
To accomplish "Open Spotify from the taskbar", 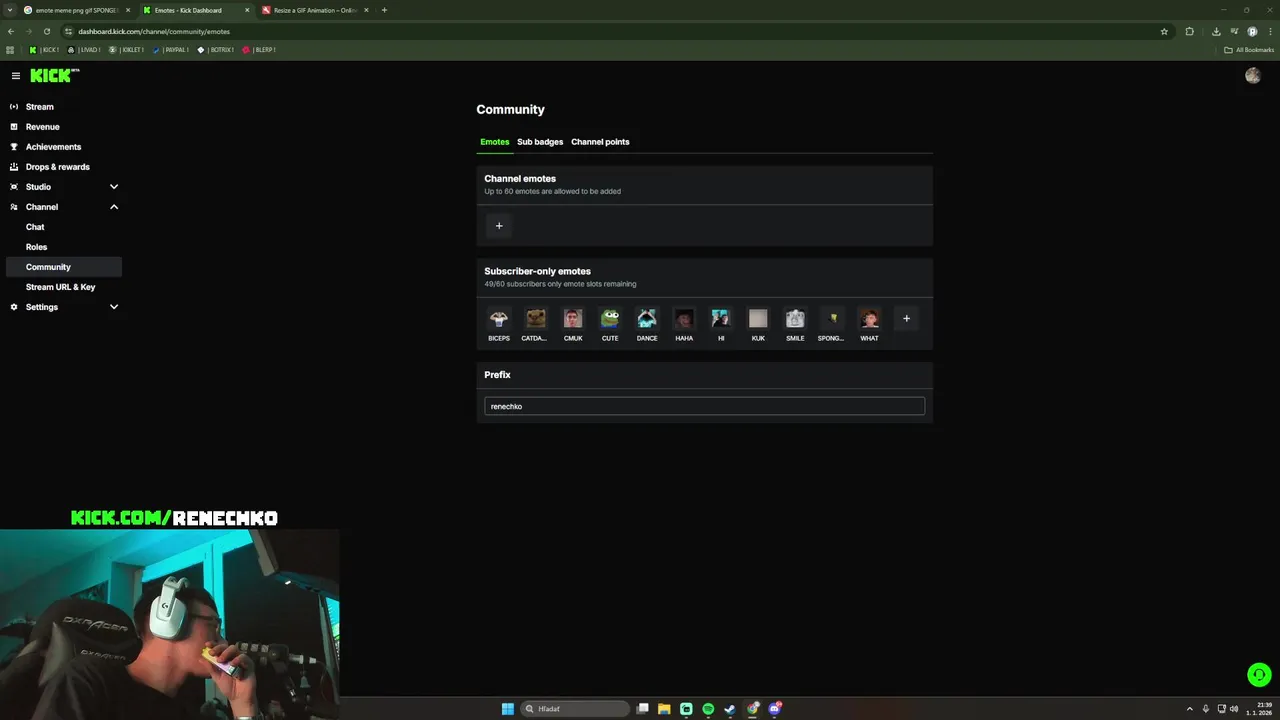I will tap(708, 709).
